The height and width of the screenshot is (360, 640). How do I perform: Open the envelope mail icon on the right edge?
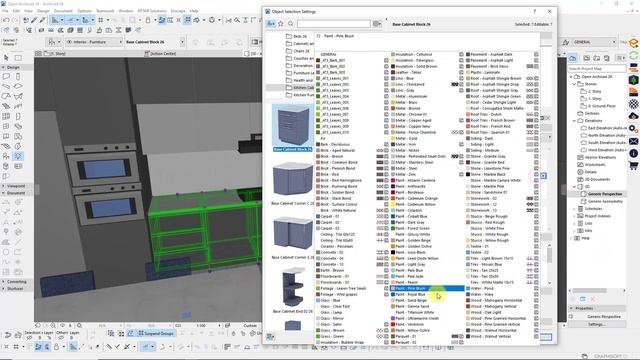[633, 141]
